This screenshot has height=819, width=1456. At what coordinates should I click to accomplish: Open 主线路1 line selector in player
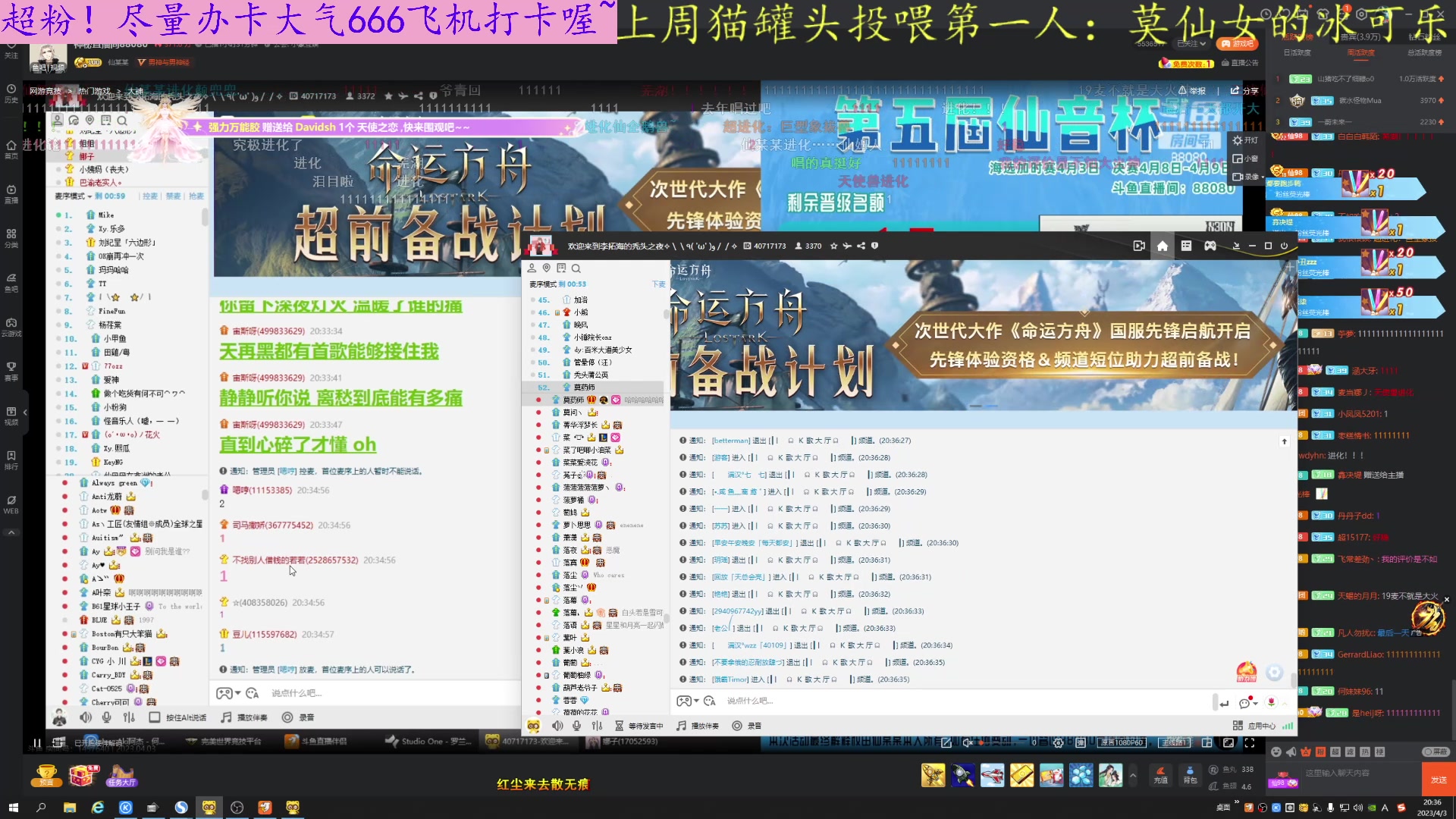point(1175,742)
